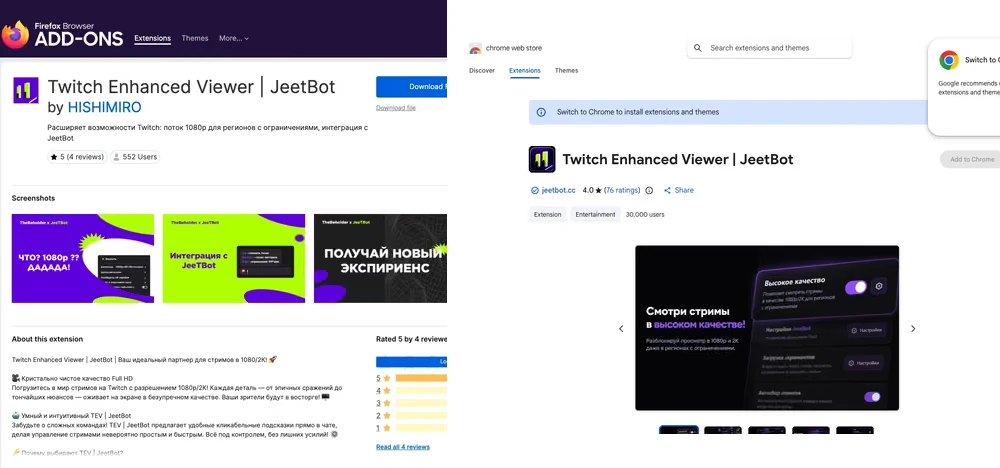Click the '30,000 users' text
Screen dimensions: 1000x468
point(645,215)
